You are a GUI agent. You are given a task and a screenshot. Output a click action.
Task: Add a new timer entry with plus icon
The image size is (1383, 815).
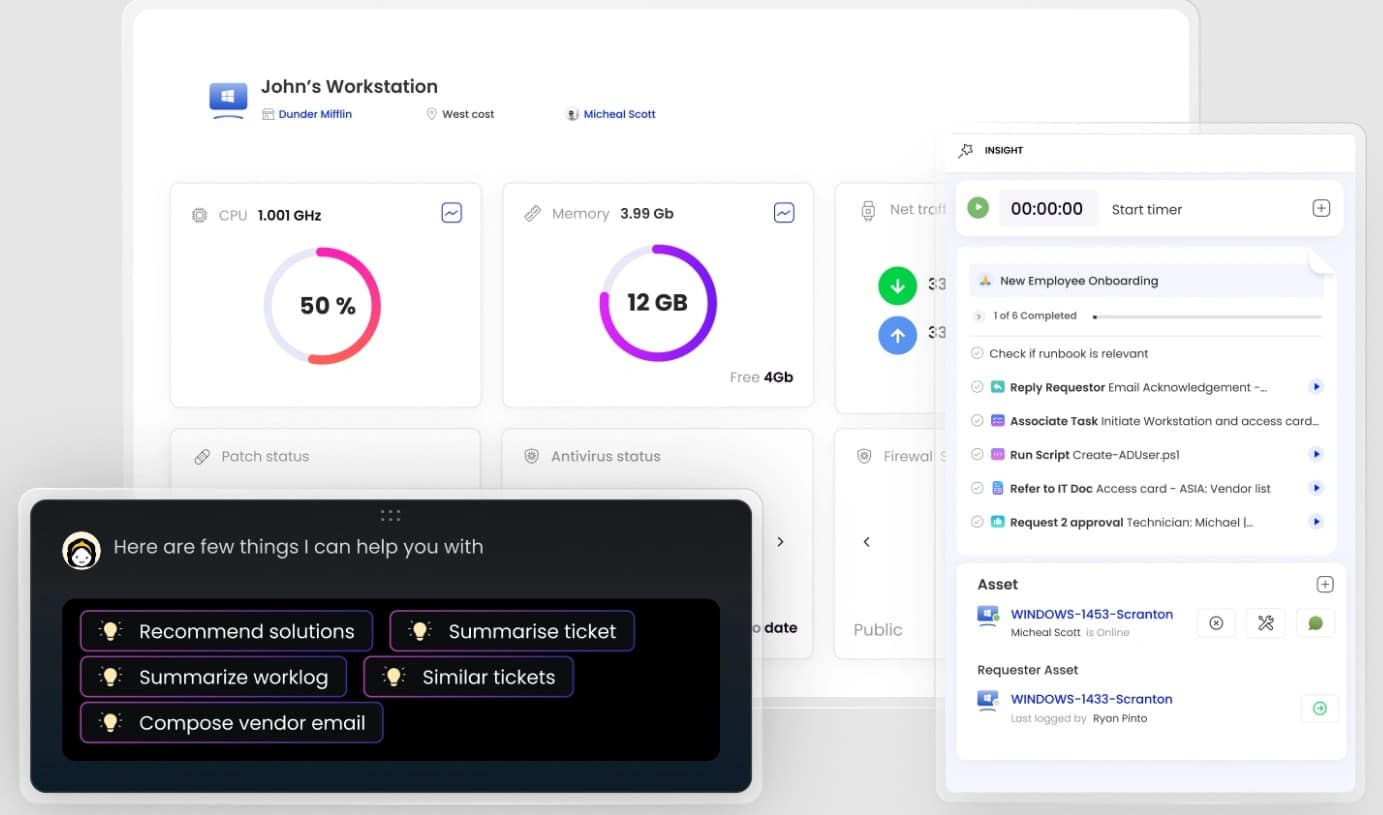[x=1321, y=208]
